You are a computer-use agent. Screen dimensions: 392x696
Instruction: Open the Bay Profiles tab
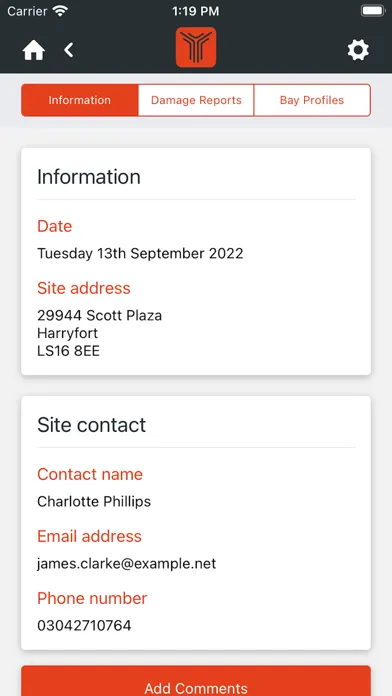tap(312, 100)
